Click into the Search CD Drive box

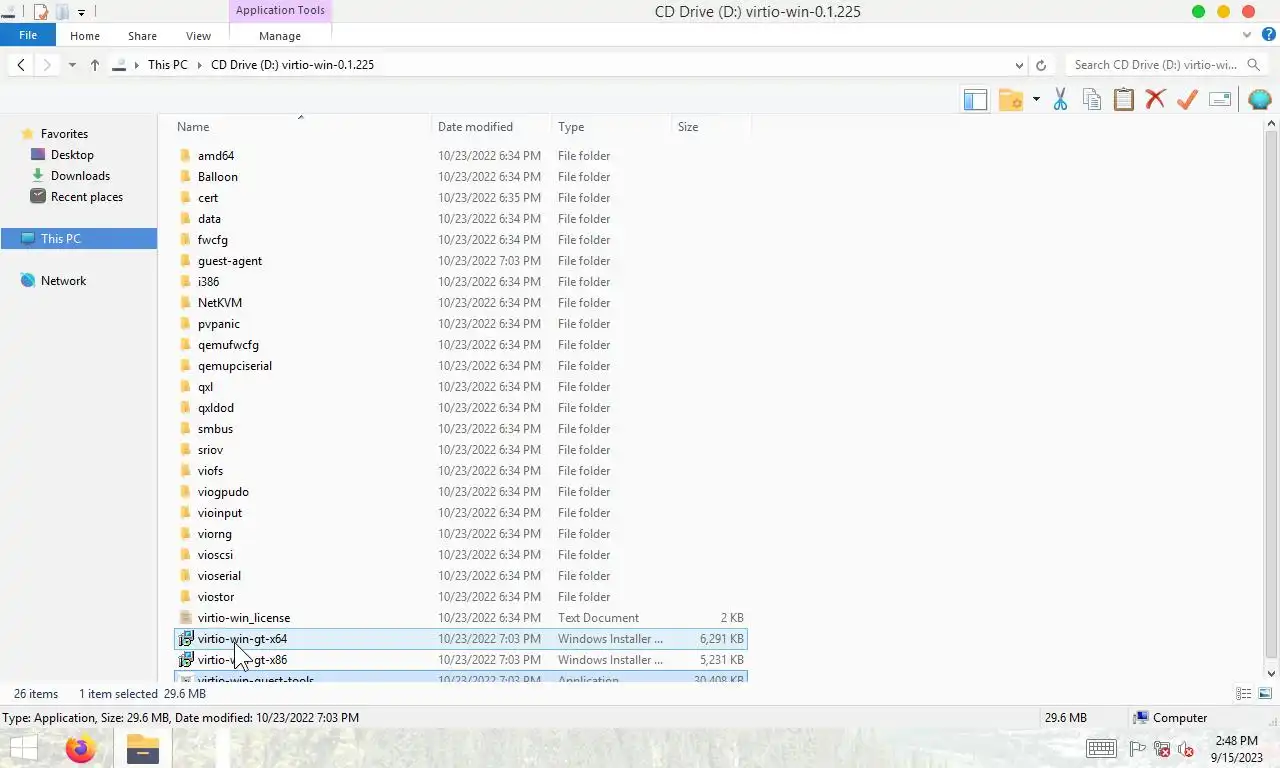tap(1155, 65)
